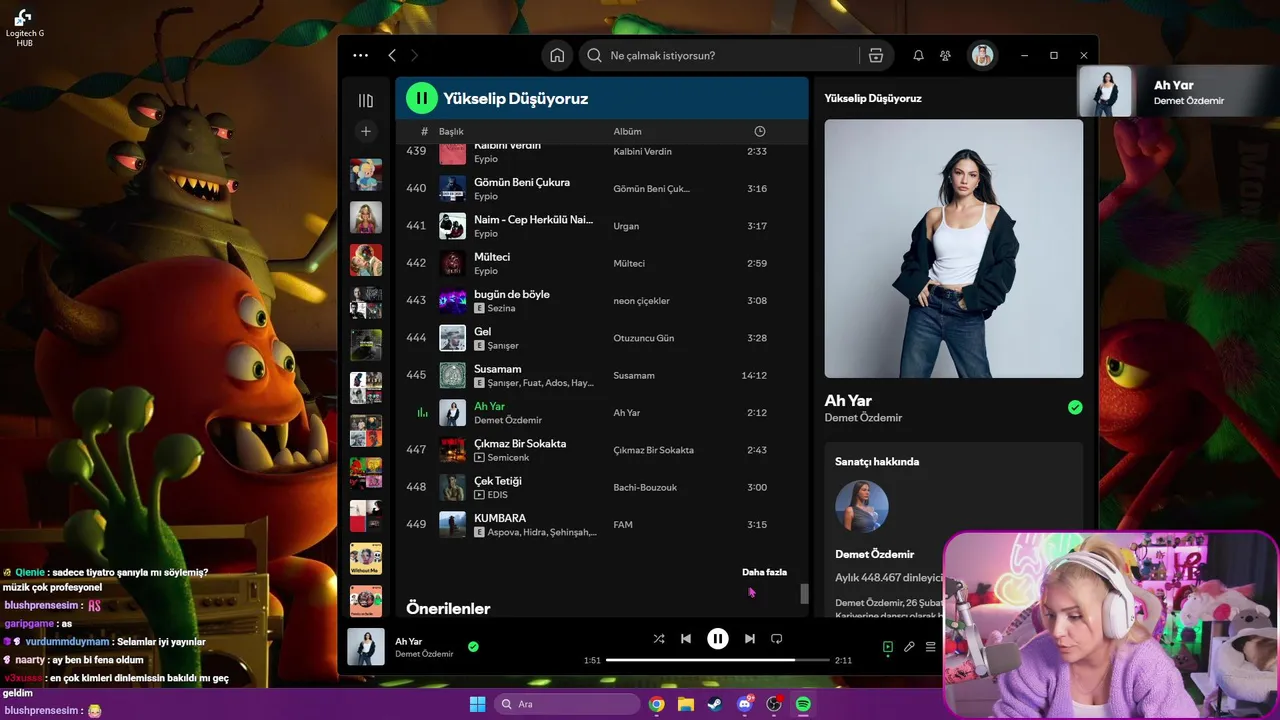The height and width of the screenshot is (720, 1280).
Task: Remove Ah Yar from liked songs in player bar
Action: click(x=473, y=646)
